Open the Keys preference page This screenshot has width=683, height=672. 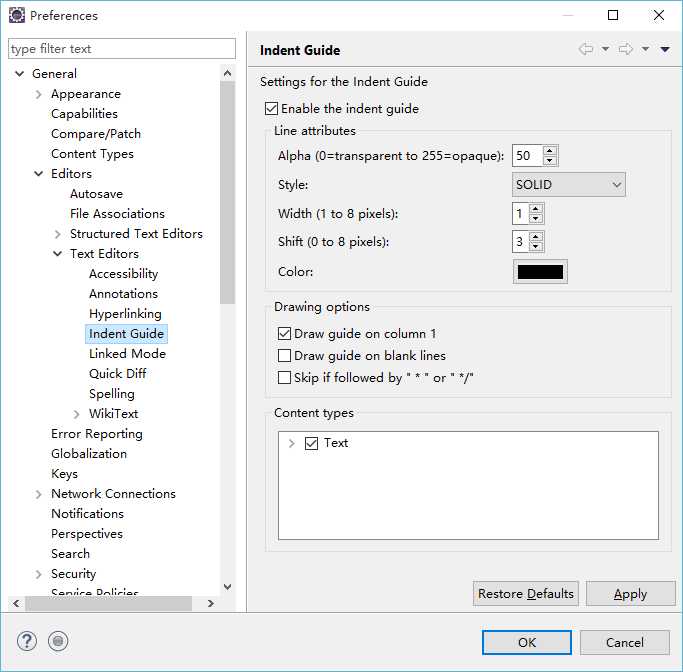pyautogui.click(x=64, y=474)
